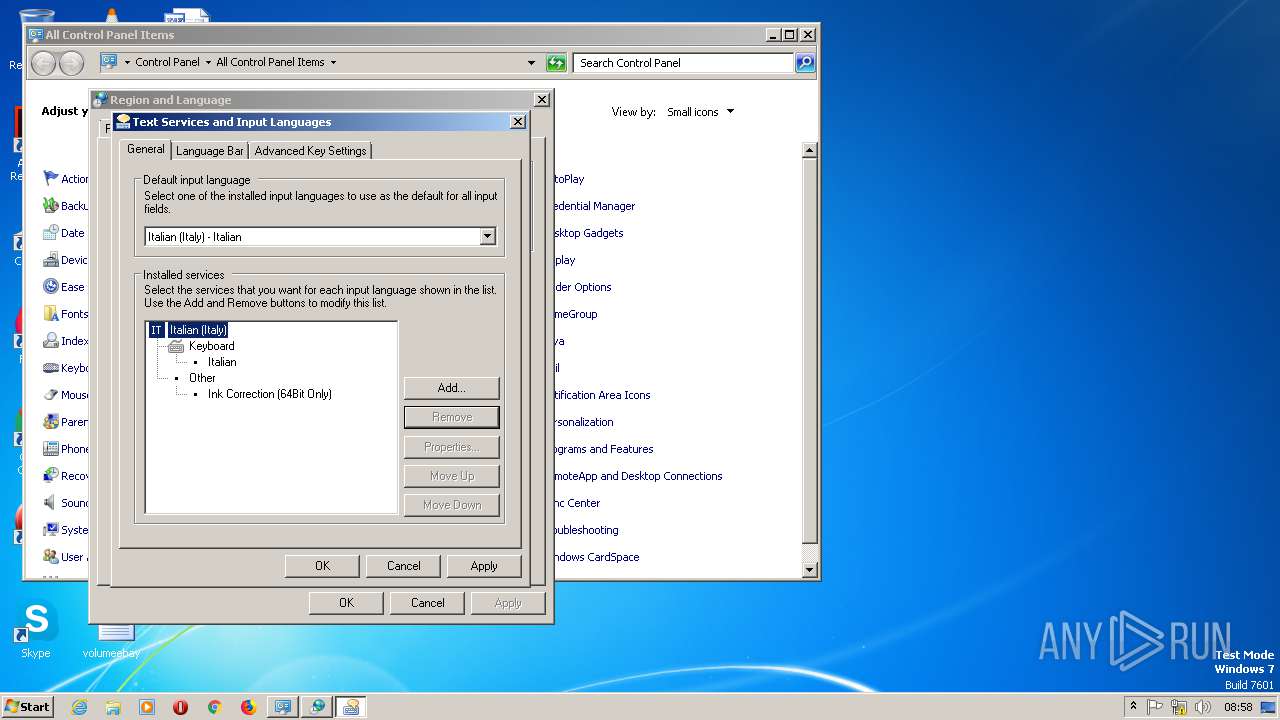
Task: Click Control Panel scrollbar up arrow
Action: point(810,150)
